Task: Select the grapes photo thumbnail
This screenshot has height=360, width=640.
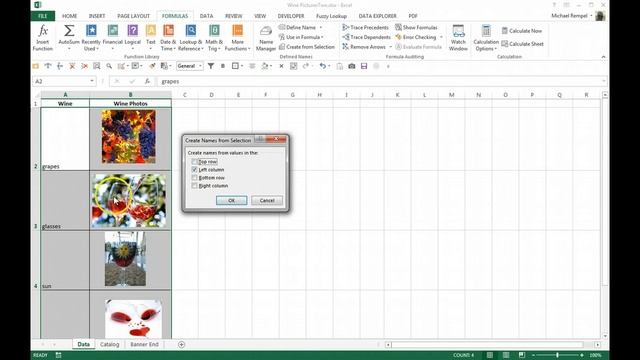Action: (129, 136)
